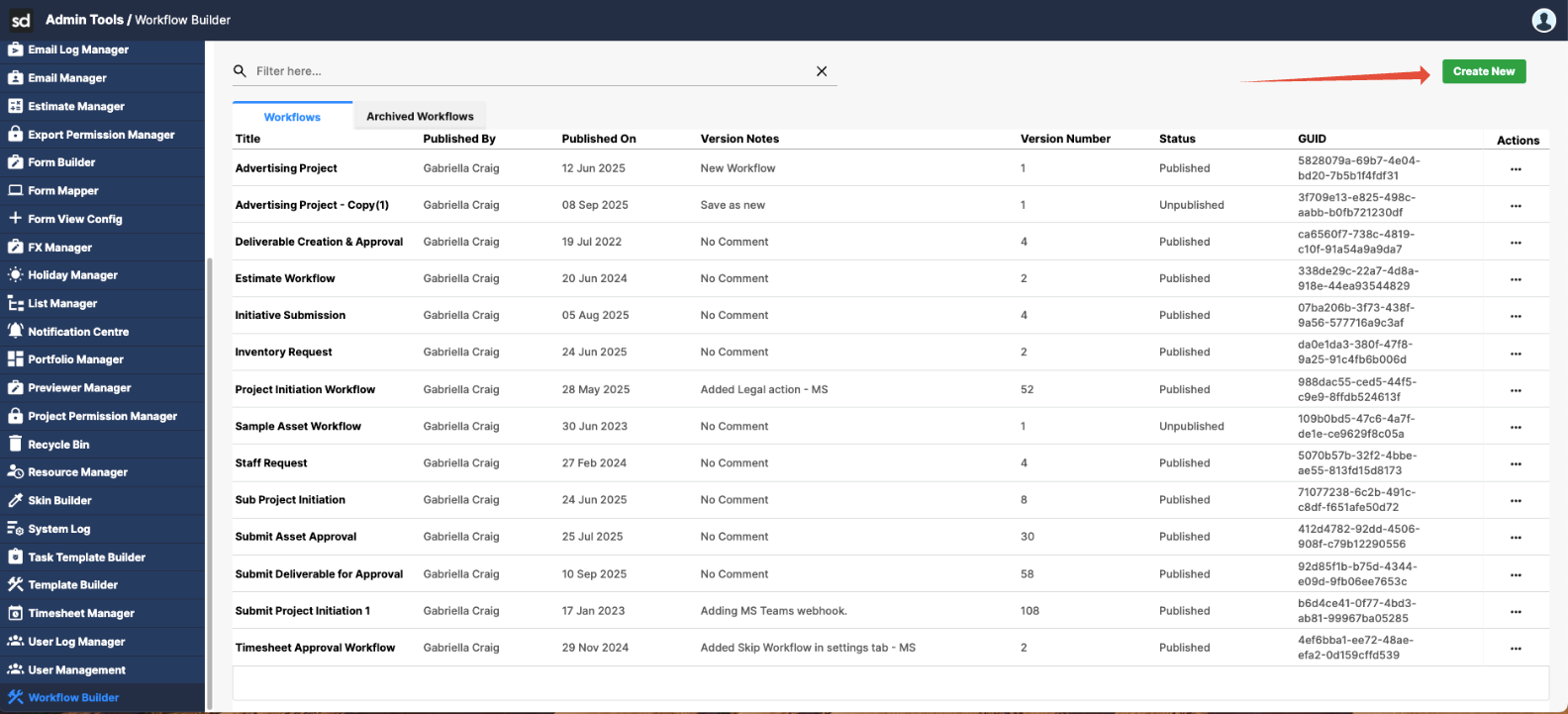Open actions menu for Advertising Project row

1516,169
